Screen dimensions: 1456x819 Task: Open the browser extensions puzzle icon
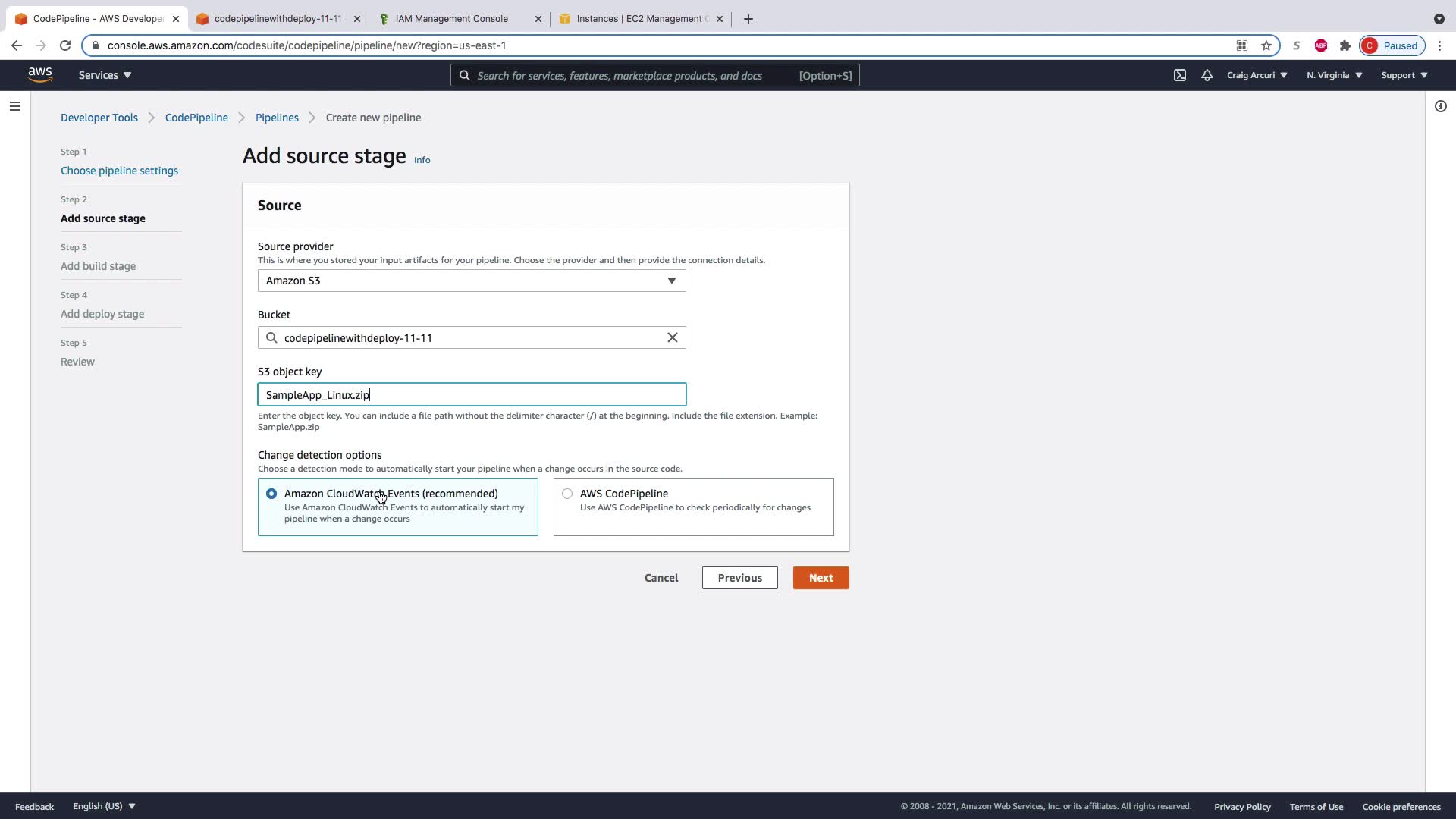click(x=1345, y=45)
